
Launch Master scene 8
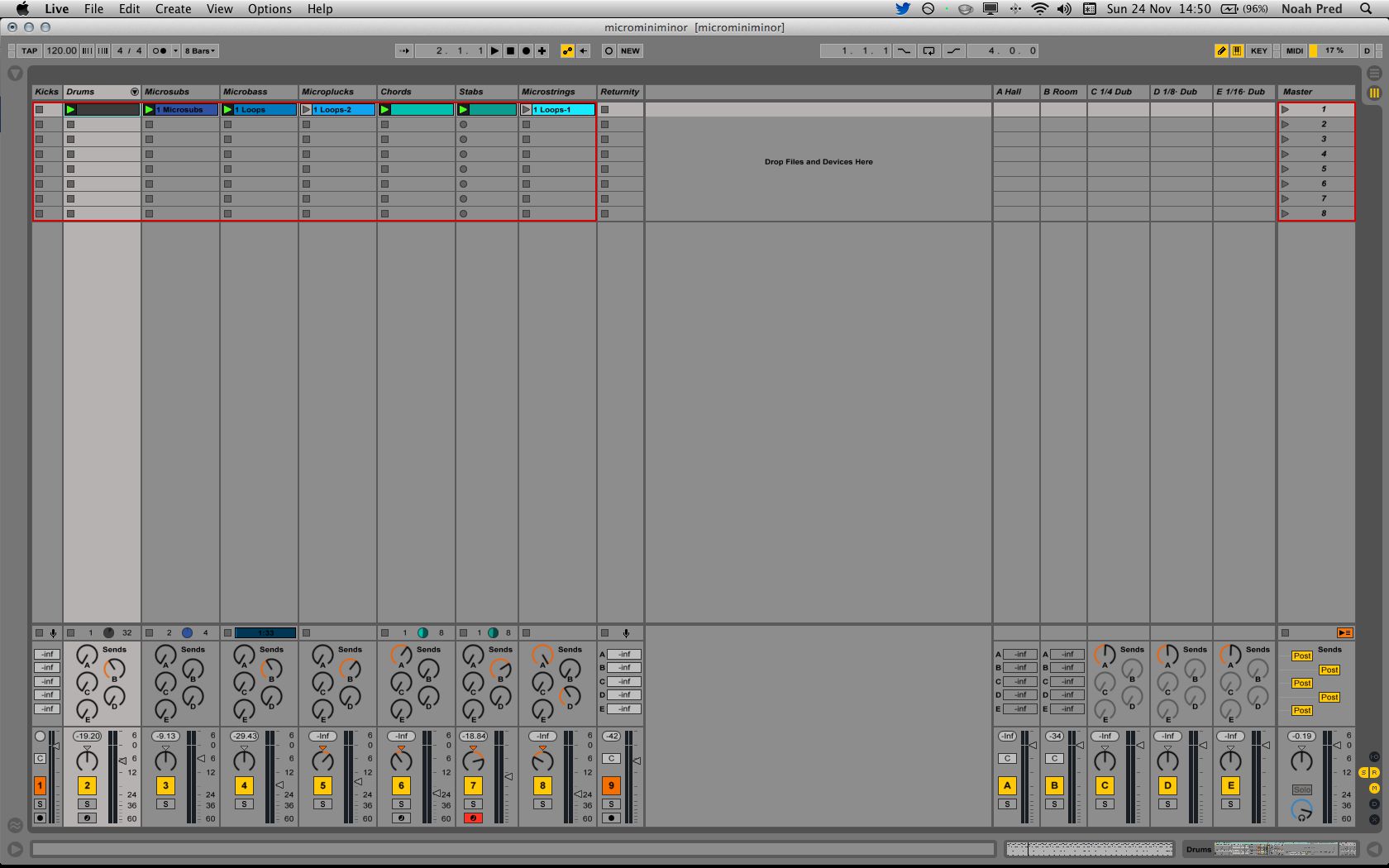[1285, 213]
